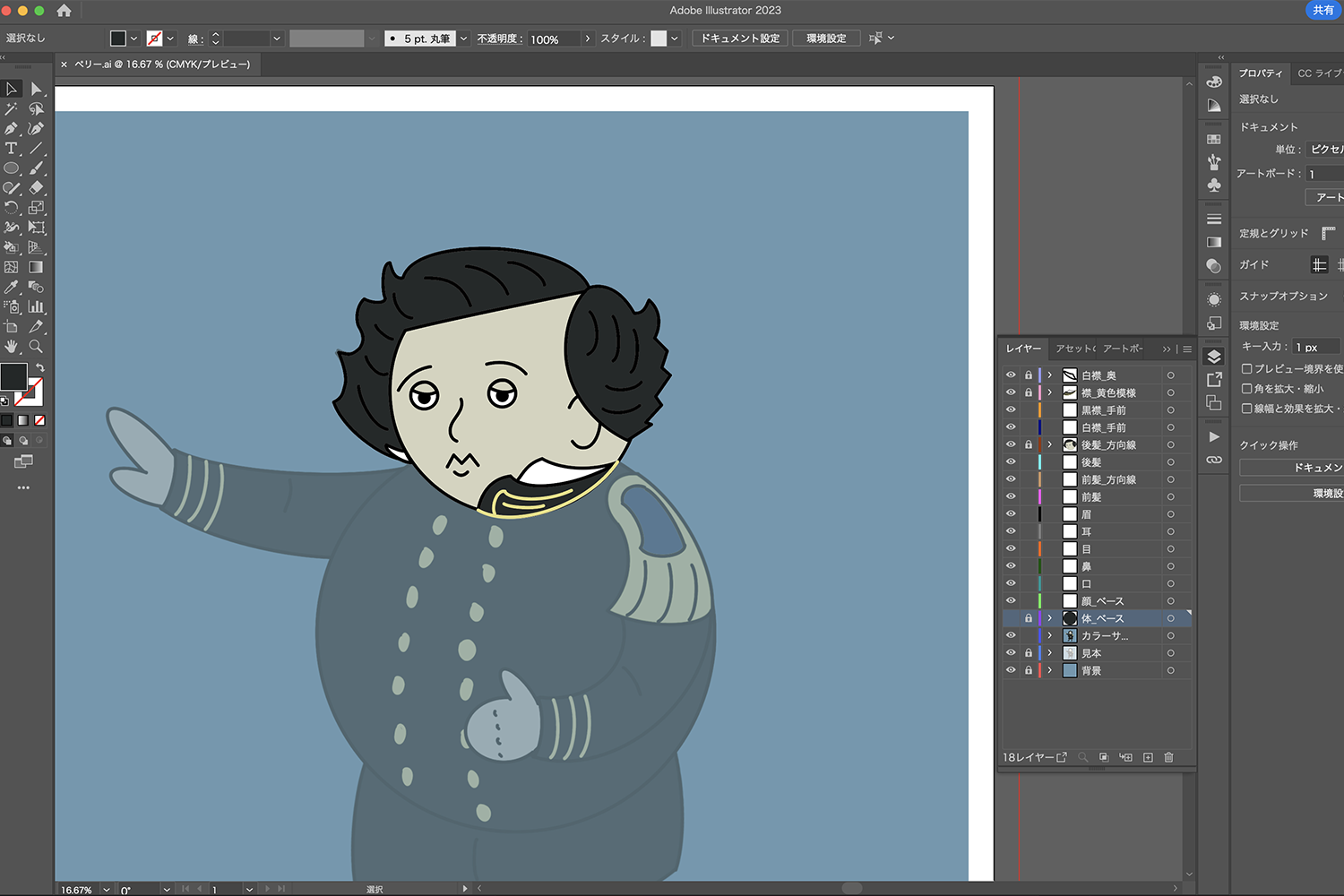Viewport: 1344px width, 896px height.
Task: Click the 環境設定 button in control bar
Action: point(826,39)
